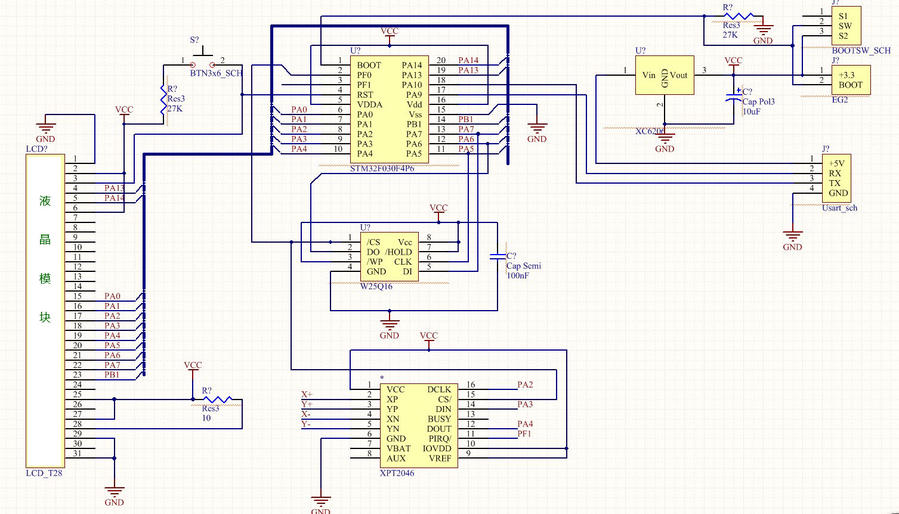Click the Usart_sch four-pin connector
The width and height of the screenshot is (899, 514).
tap(838, 178)
